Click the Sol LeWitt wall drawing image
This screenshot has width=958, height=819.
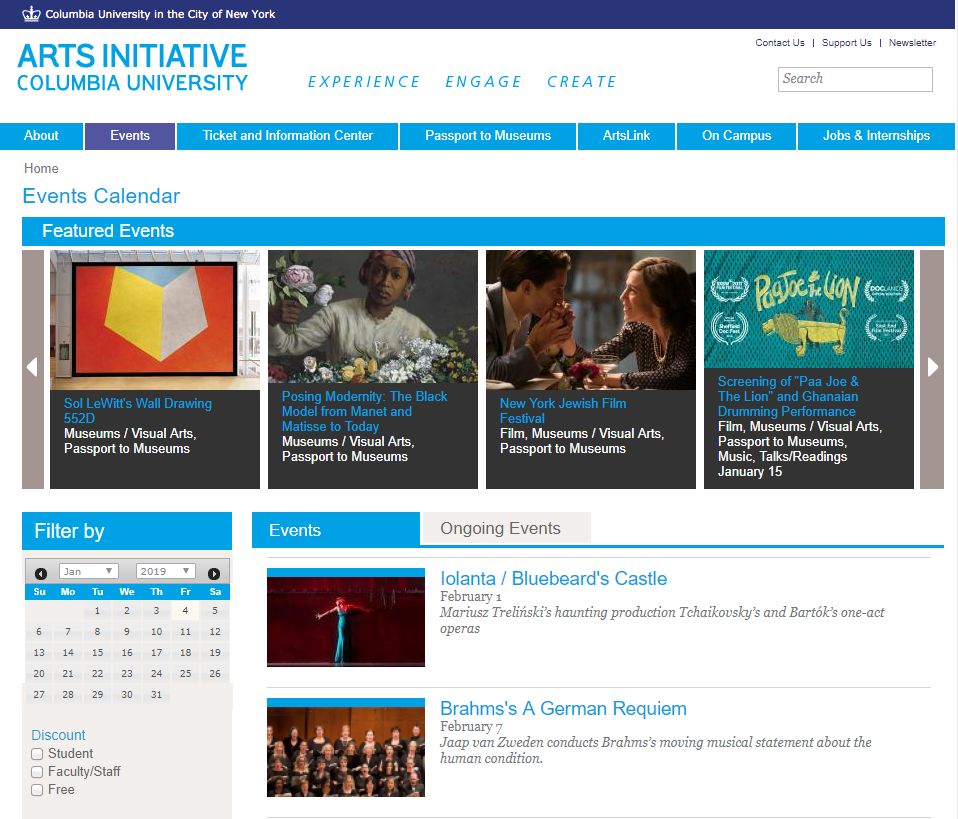coord(155,320)
